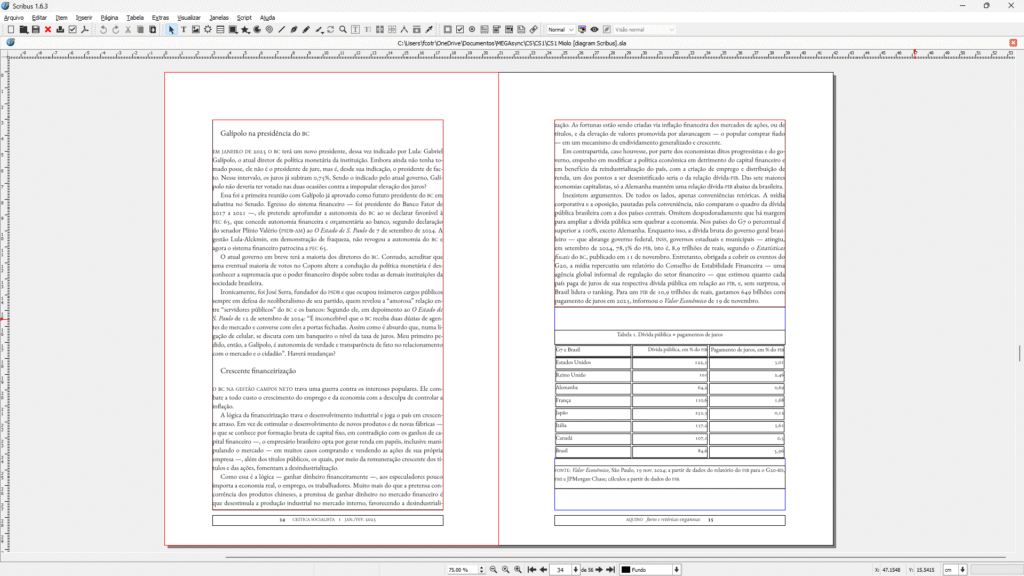Select the Image Frame tool

(195, 29)
